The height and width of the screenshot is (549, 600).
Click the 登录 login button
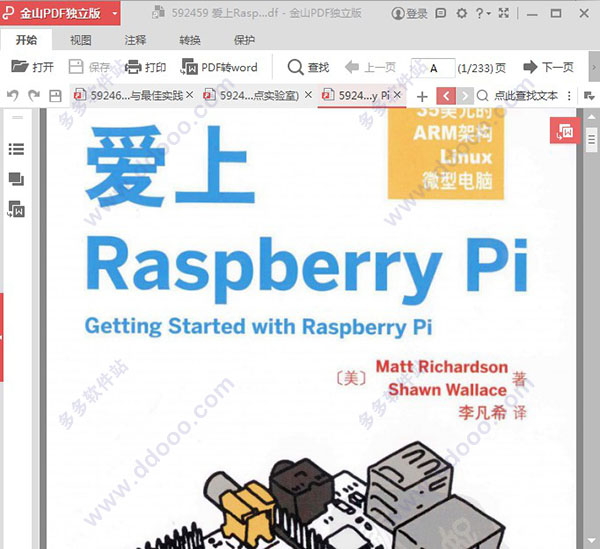[x=409, y=14]
